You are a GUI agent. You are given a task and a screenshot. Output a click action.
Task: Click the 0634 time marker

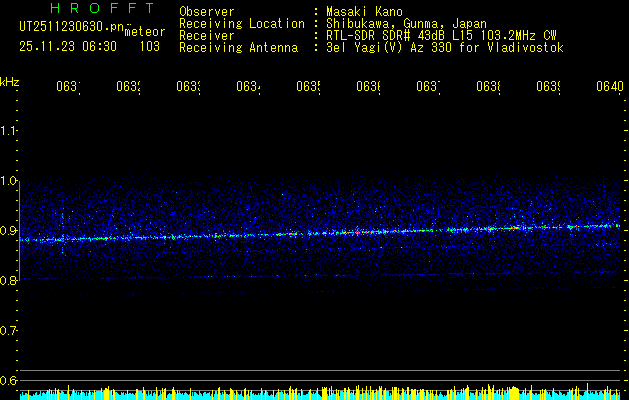coord(248,87)
